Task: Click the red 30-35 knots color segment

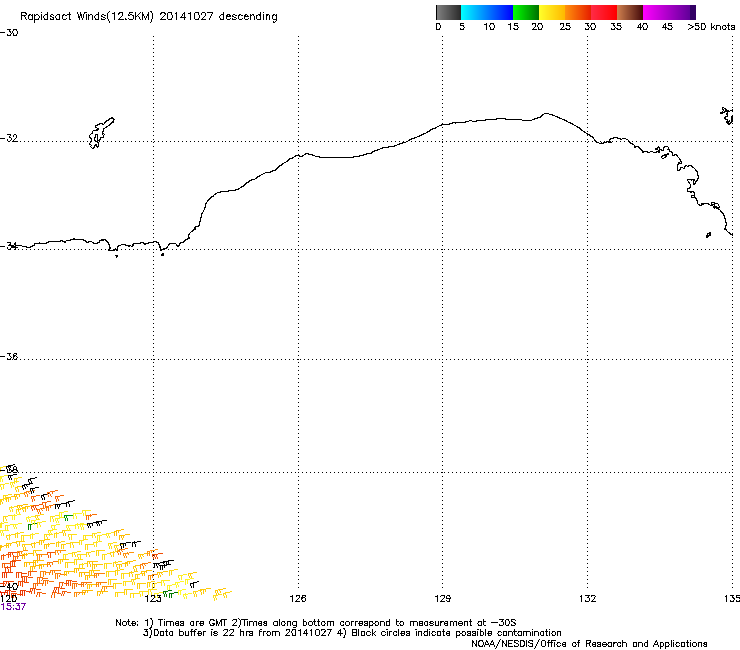Action: click(604, 12)
